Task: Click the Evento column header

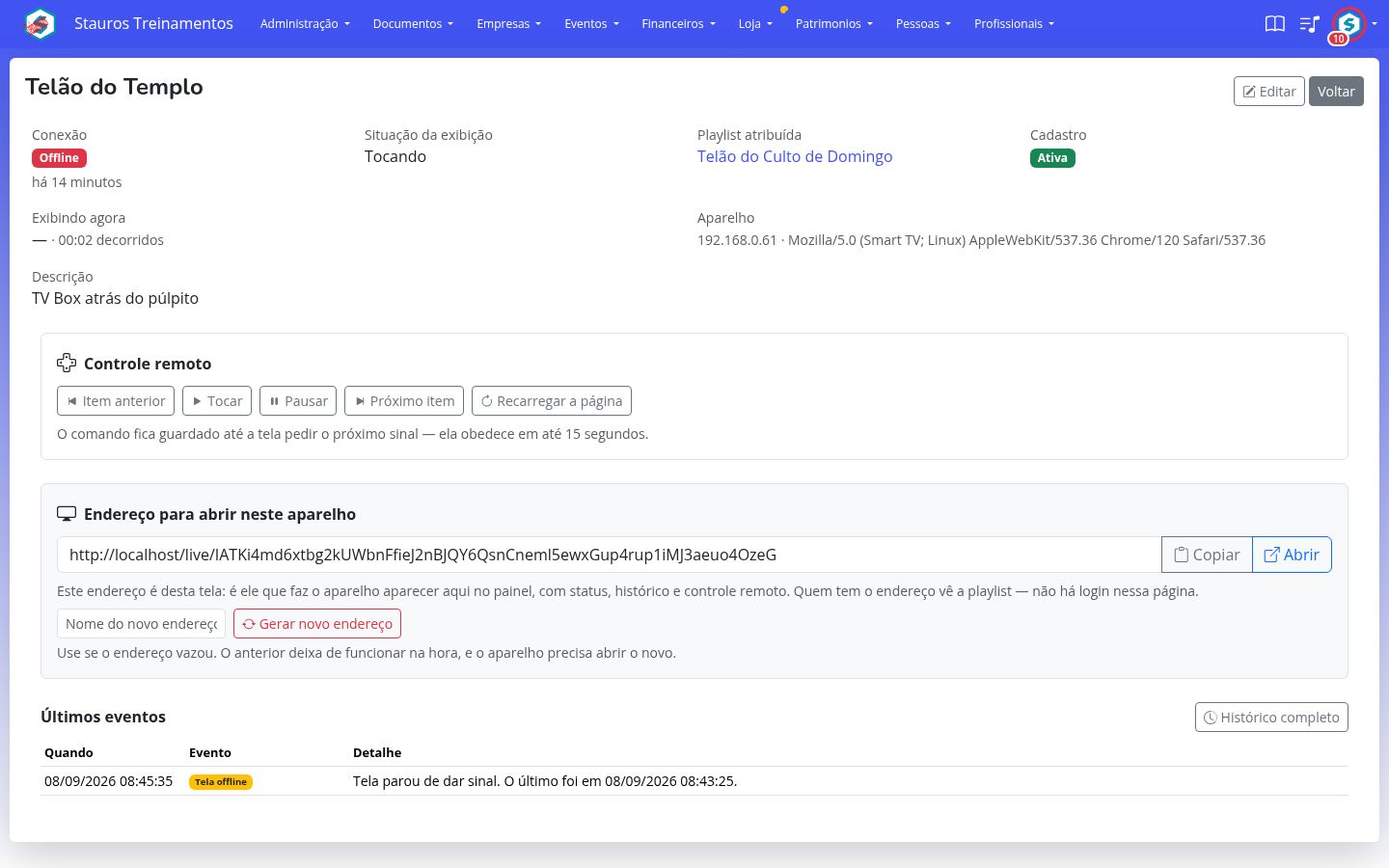Action: [x=210, y=752]
